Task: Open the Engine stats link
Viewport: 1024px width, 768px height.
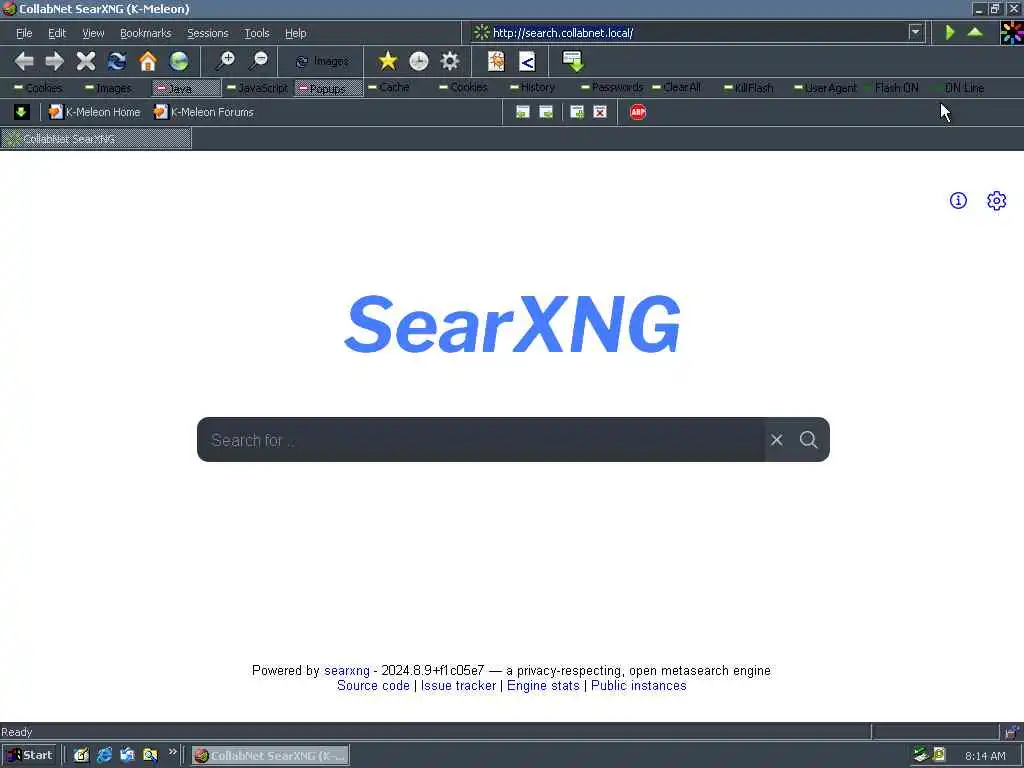Action: (543, 686)
